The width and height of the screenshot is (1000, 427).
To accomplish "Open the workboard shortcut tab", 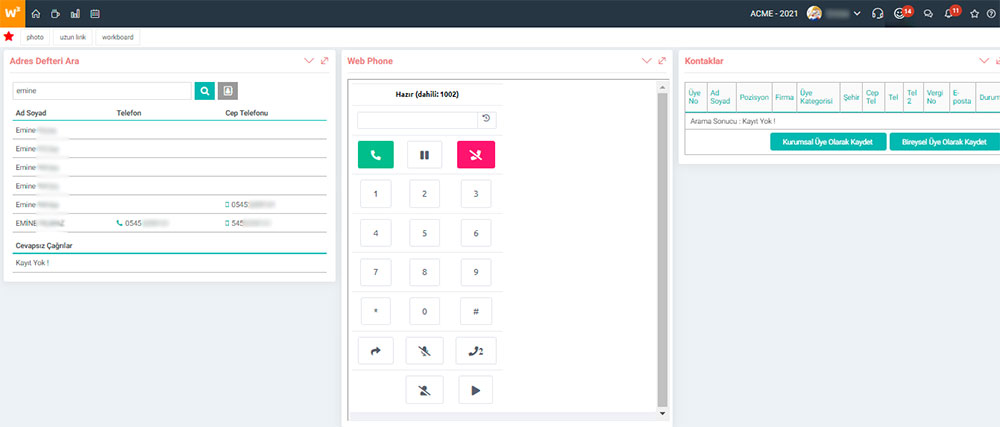I will (117, 37).
